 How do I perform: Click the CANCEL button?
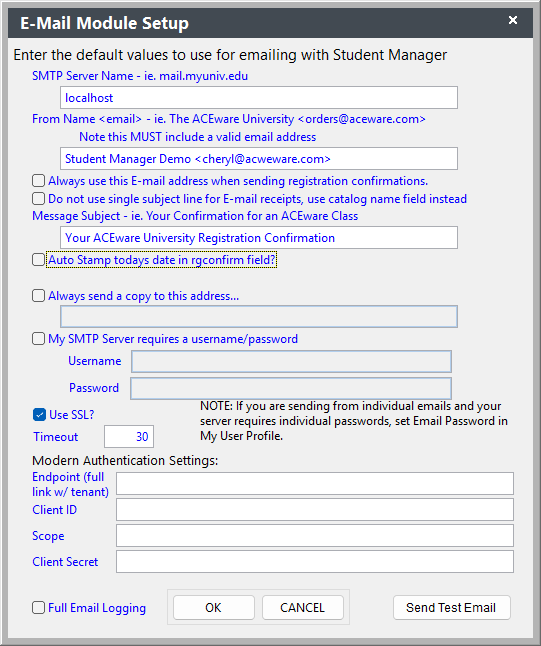[x=302, y=607]
